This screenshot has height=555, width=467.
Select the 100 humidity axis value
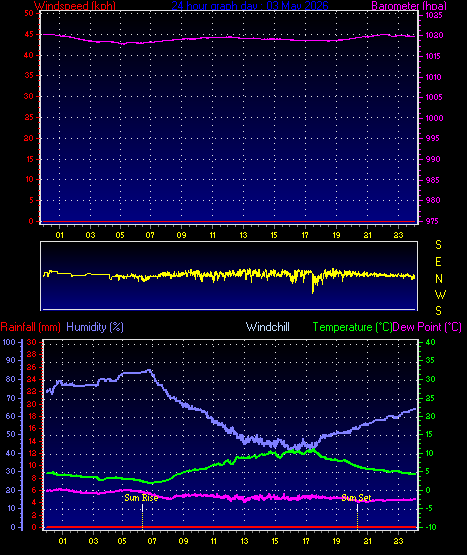point(9,342)
